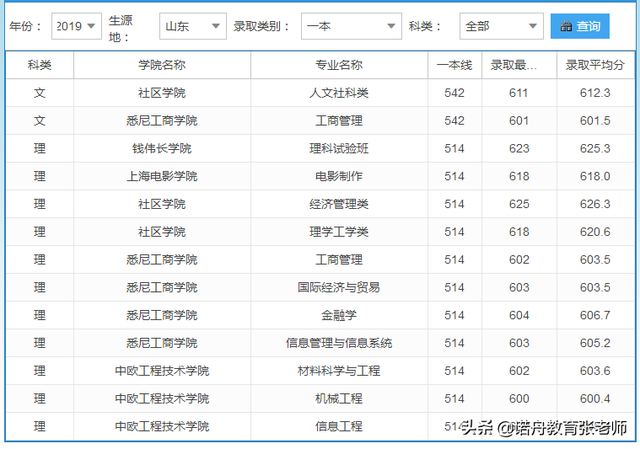Viewport: 640px width, 449px height.
Task: Sort by the 一本线 column header
Action: 454,65
